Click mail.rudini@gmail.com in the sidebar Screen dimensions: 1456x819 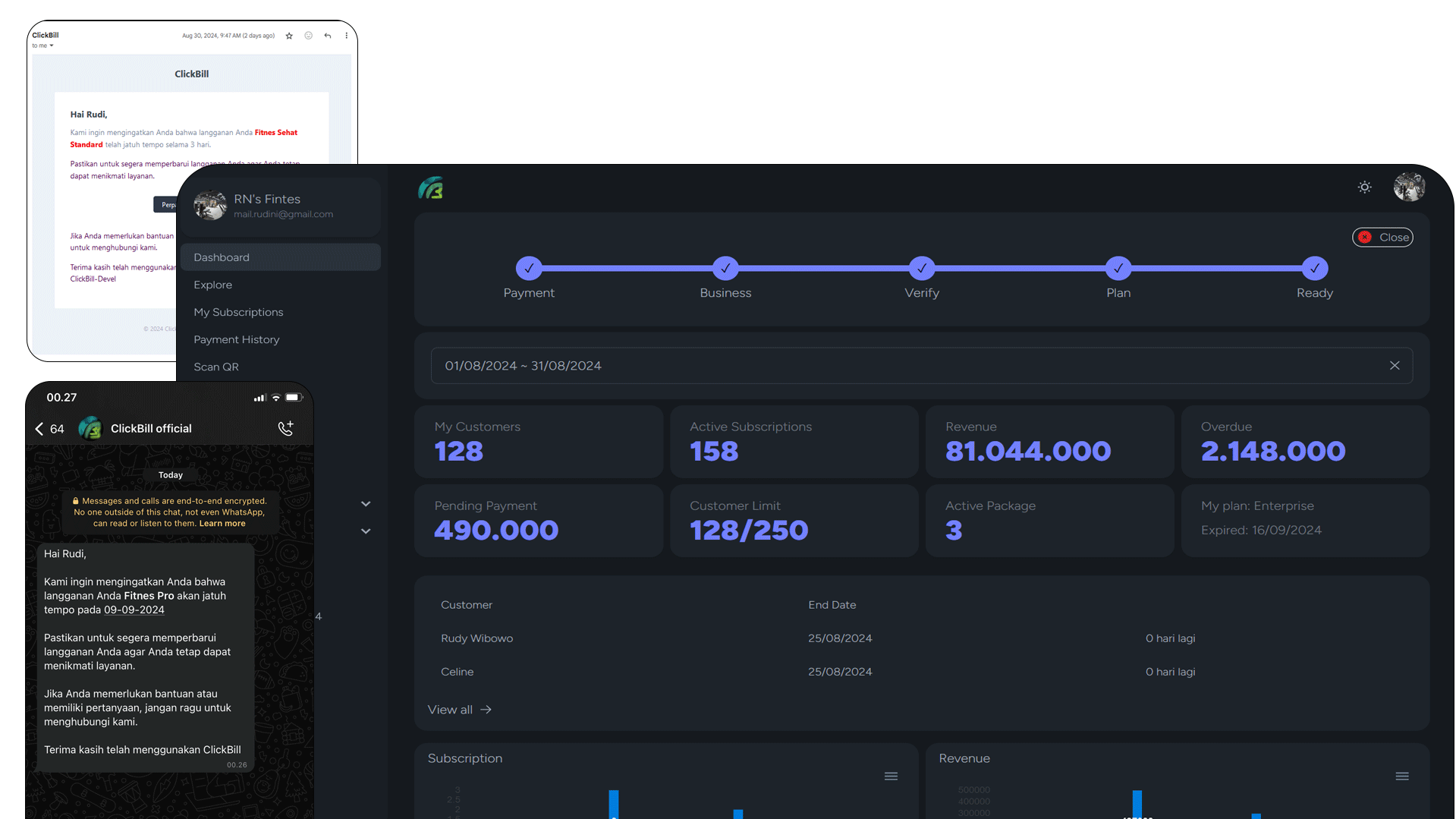click(283, 215)
